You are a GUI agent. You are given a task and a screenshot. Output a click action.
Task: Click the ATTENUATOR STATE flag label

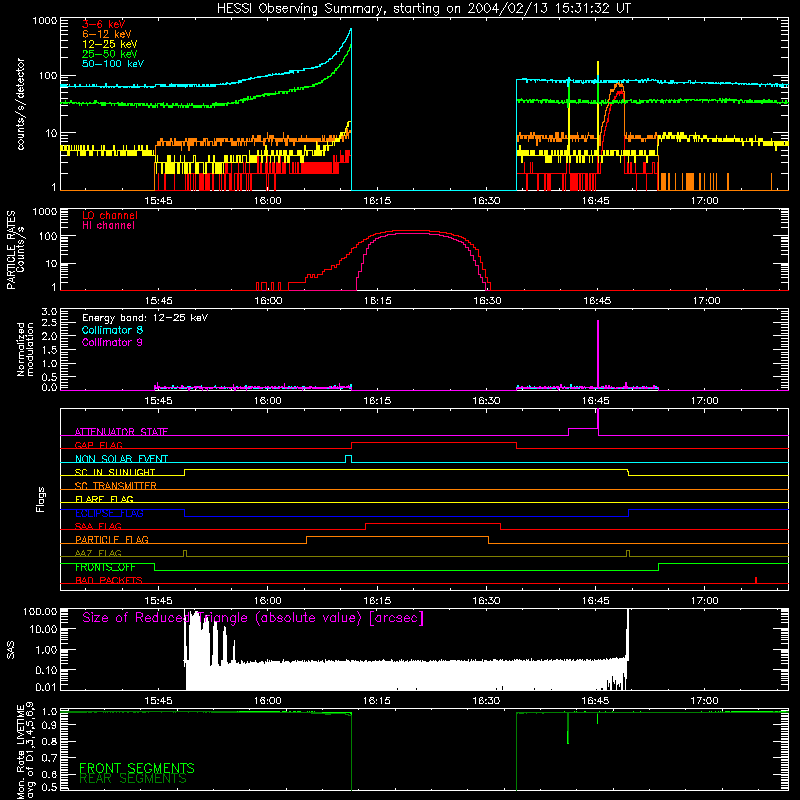click(x=121, y=432)
